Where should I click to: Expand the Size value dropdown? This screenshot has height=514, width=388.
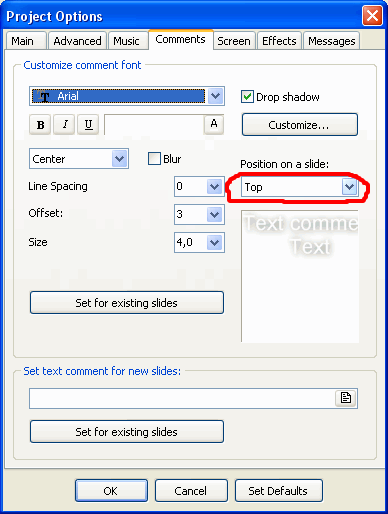pyautogui.click(x=214, y=243)
